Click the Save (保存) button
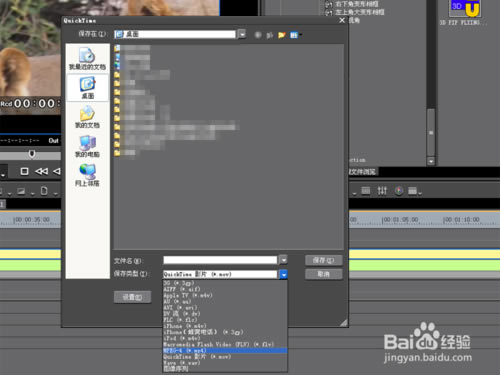Screen dimensions: 500x375 click(323, 260)
